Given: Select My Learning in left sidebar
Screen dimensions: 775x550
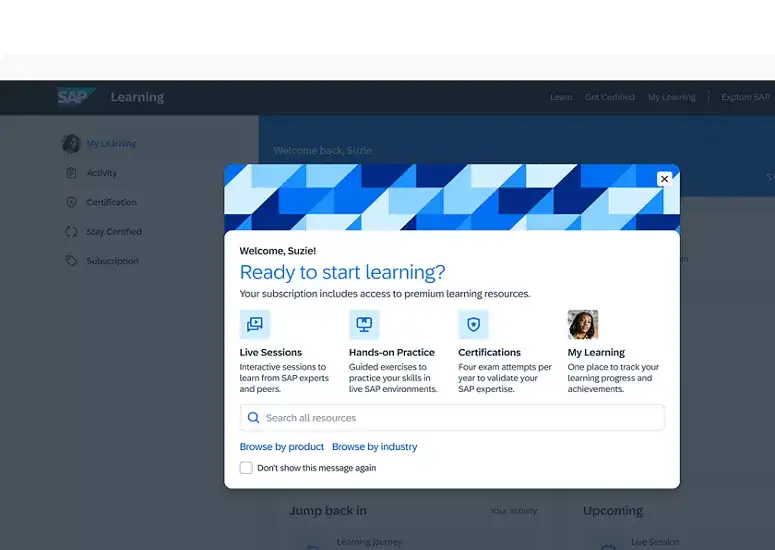Looking at the screenshot, I should point(111,144).
